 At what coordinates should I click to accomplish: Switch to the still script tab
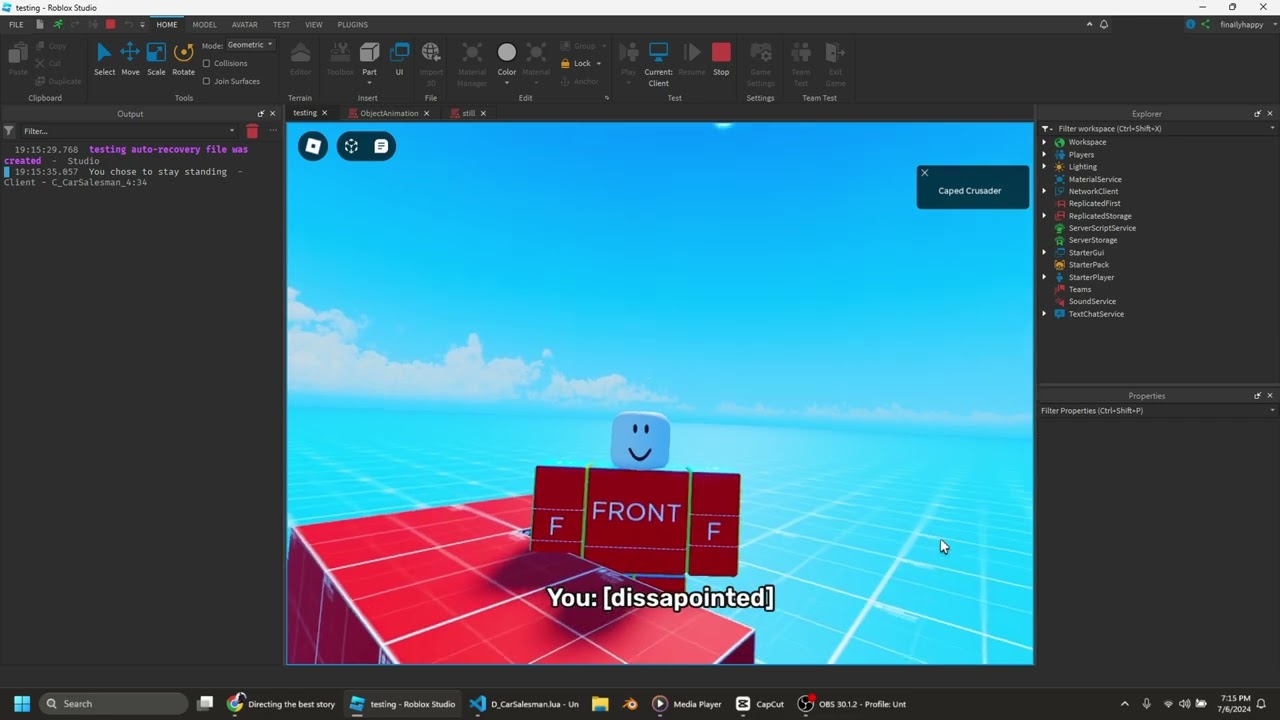tap(468, 113)
